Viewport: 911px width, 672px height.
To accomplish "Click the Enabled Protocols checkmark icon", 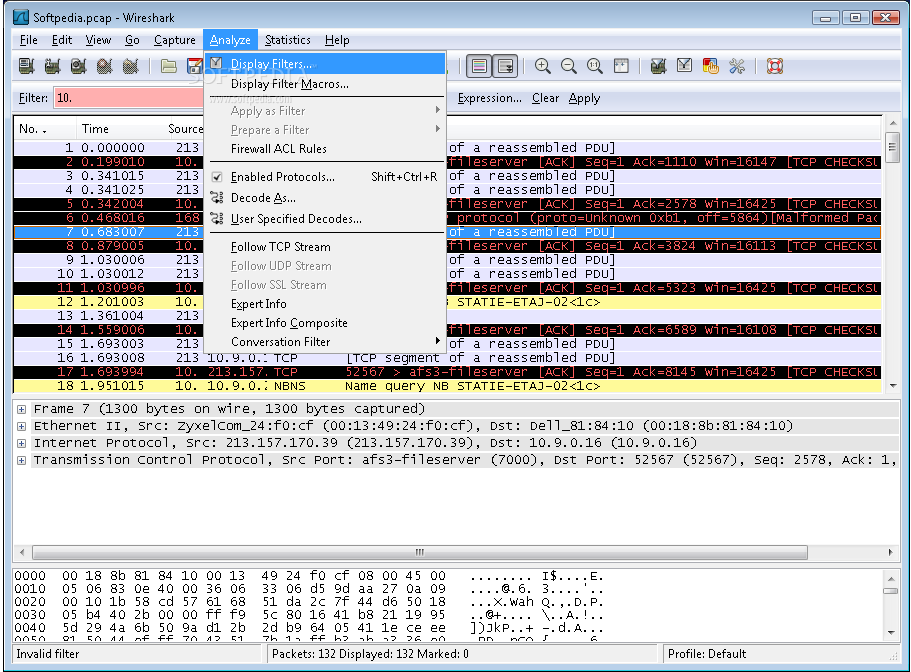I will 217,177.
